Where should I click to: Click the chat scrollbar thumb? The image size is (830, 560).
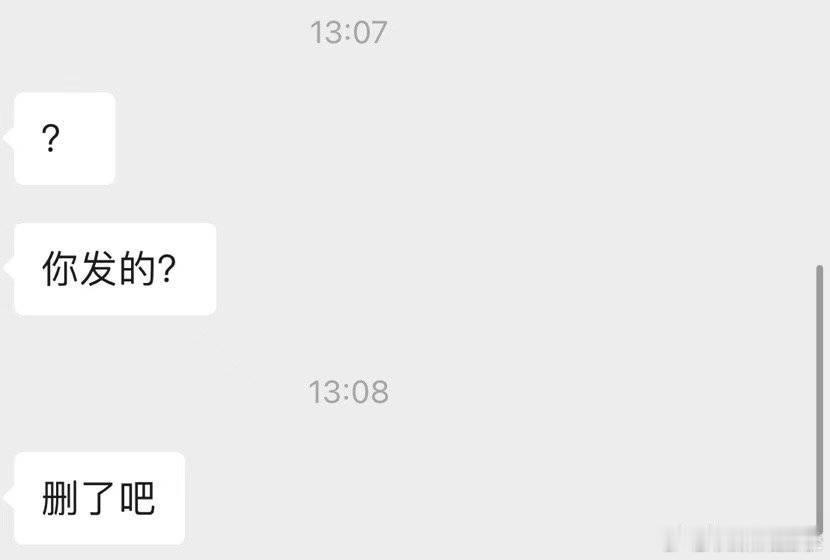[x=819, y=400]
